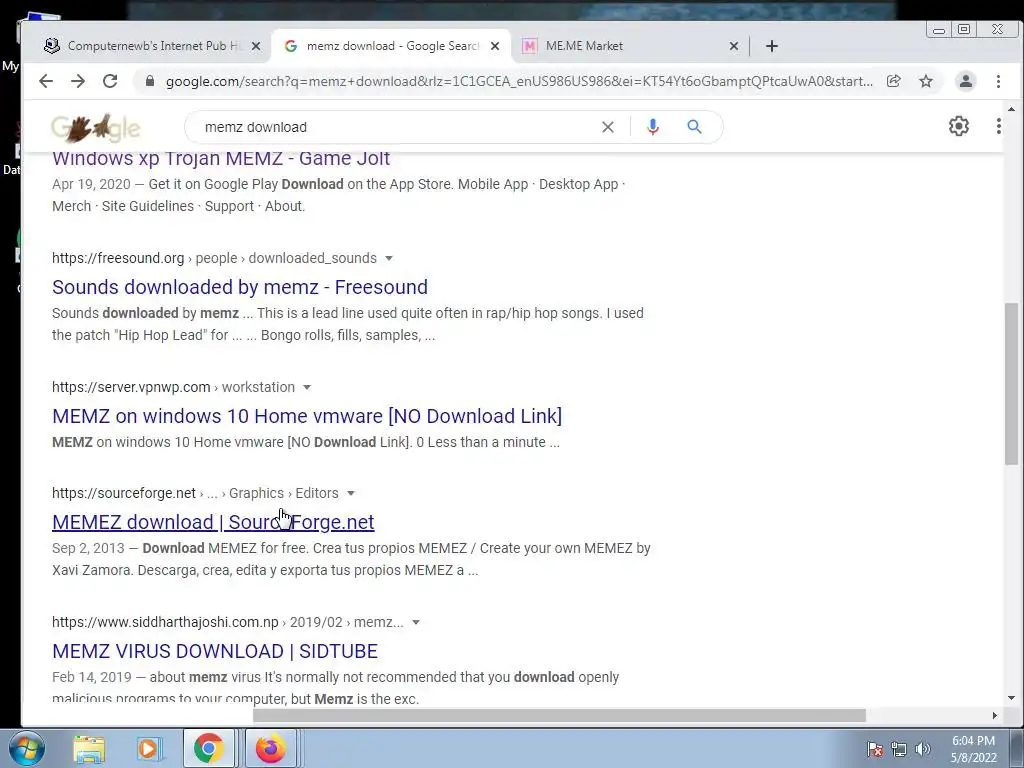The height and width of the screenshot is (768, 1024).
Task: Close the ME.ME Market tab
Action: coord(733,46)
